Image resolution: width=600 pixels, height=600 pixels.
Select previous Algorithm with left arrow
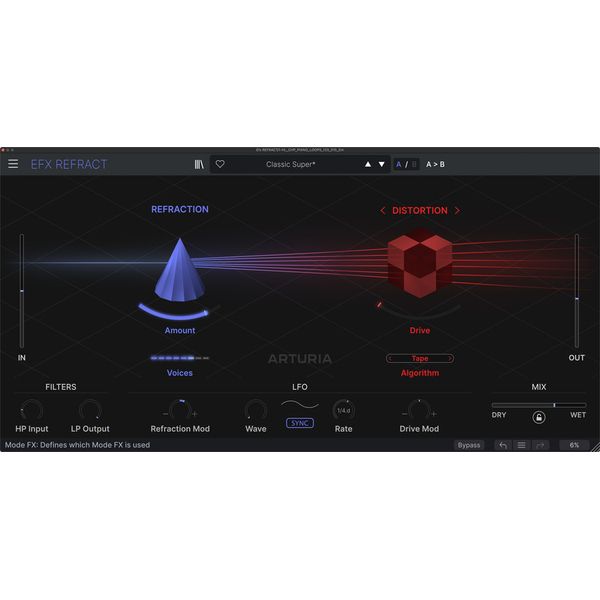coord(390,359)
